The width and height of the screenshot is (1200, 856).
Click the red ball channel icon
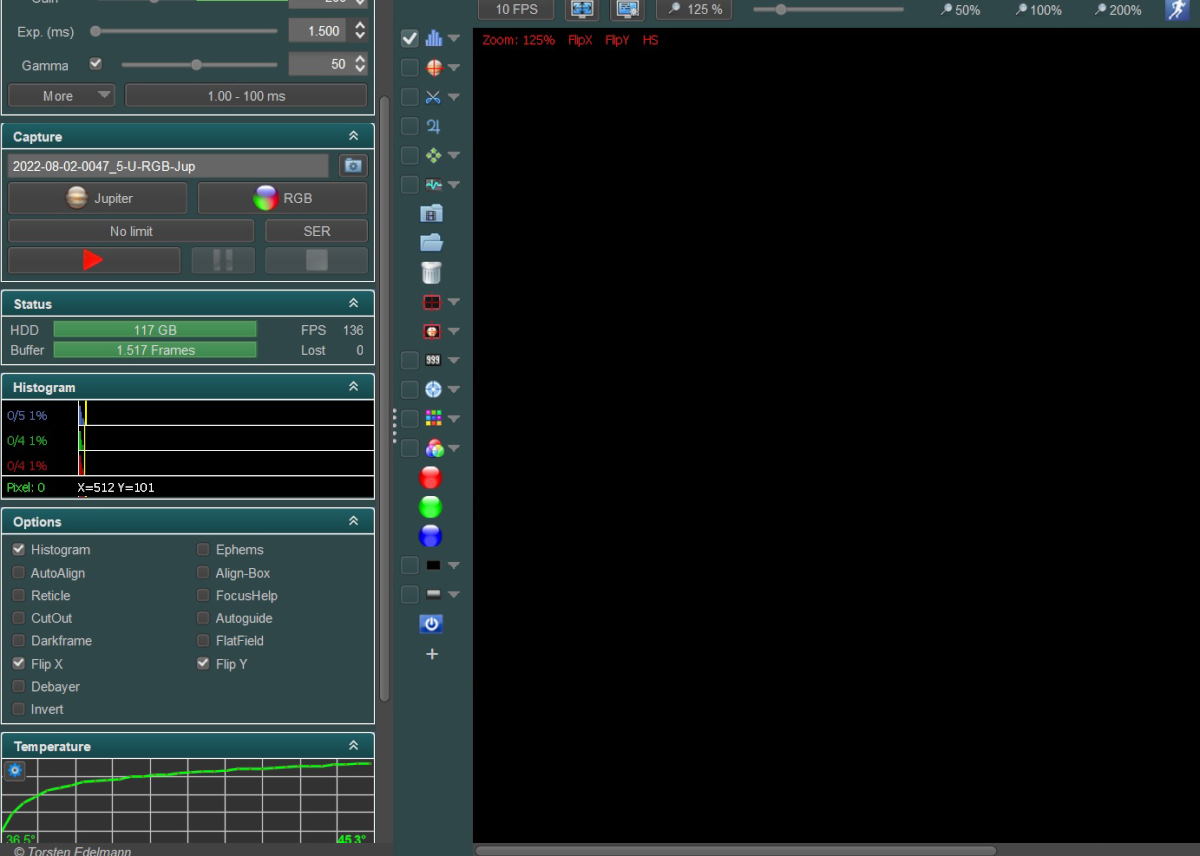point(431,477)
